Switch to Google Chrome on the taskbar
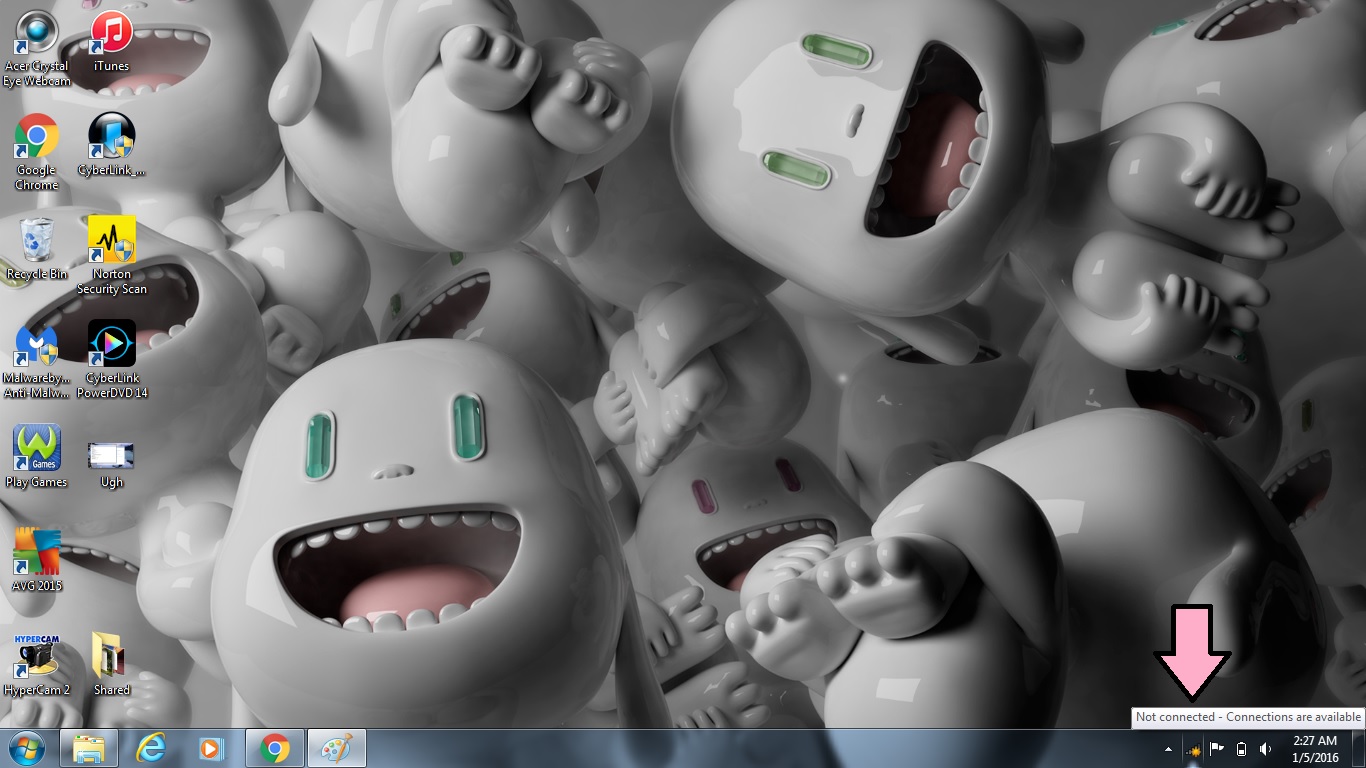Image resolution: width=1366 pixels, height=768 pixels. [275, 748]
